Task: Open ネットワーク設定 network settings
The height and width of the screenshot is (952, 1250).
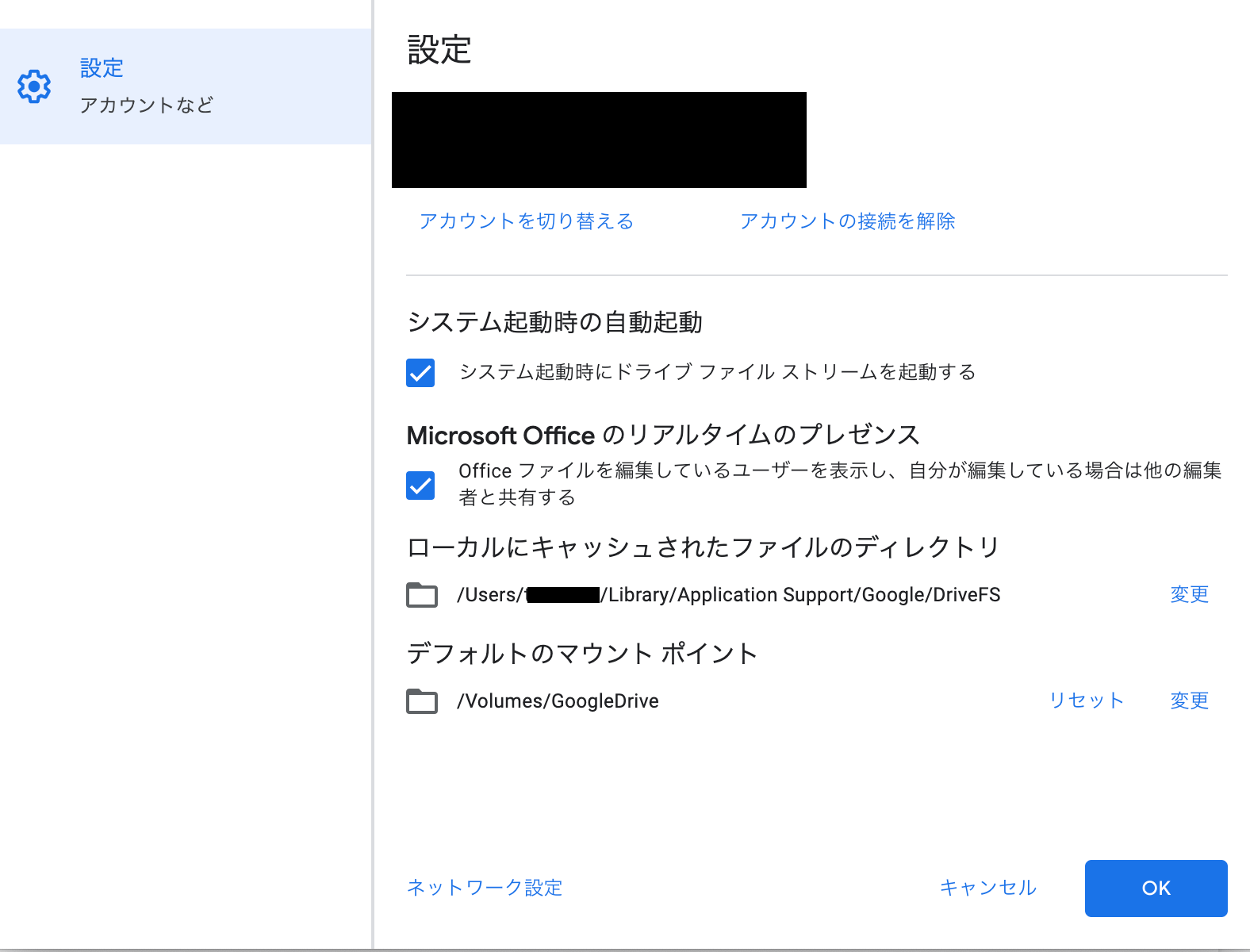Action: coord(485,888)
